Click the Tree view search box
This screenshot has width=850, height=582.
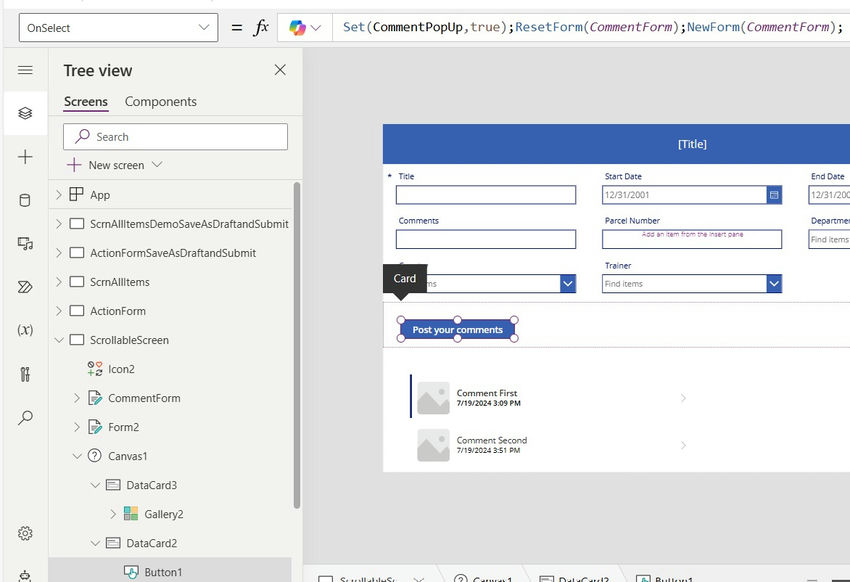point(175,137)
